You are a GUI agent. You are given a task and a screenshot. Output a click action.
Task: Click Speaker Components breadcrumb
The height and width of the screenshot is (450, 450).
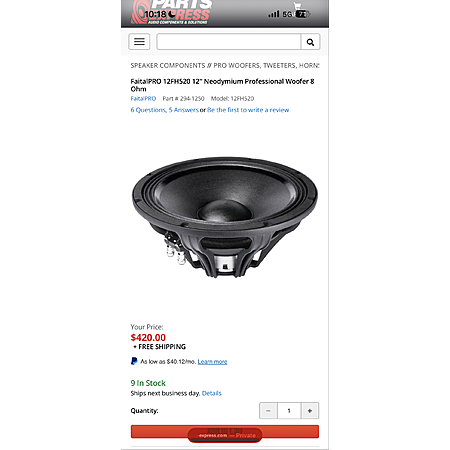tap(168, 66)
